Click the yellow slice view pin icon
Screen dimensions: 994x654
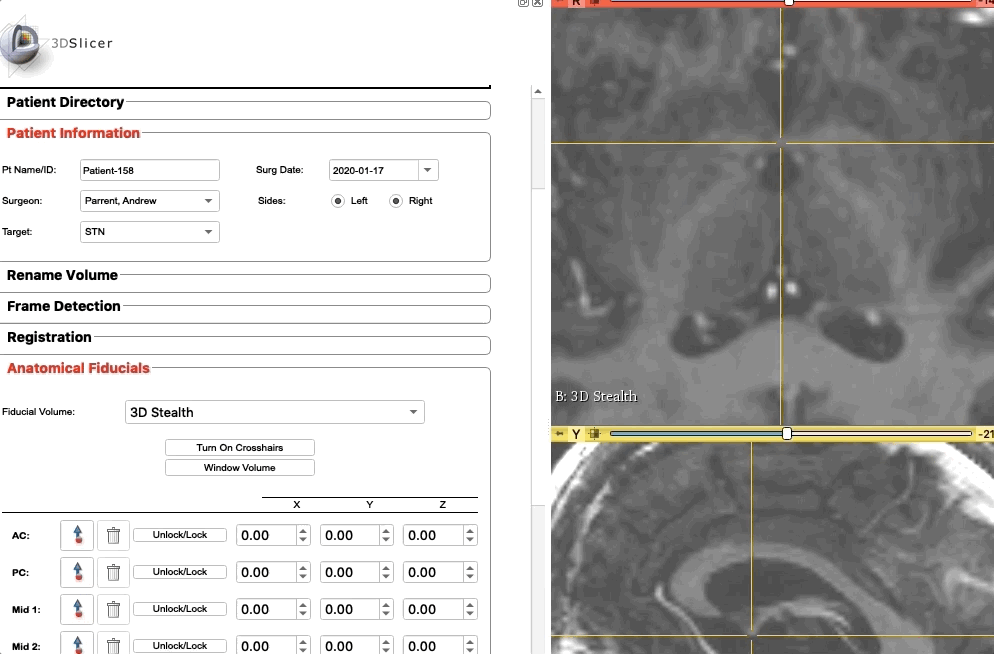click(x=559, y=434)
